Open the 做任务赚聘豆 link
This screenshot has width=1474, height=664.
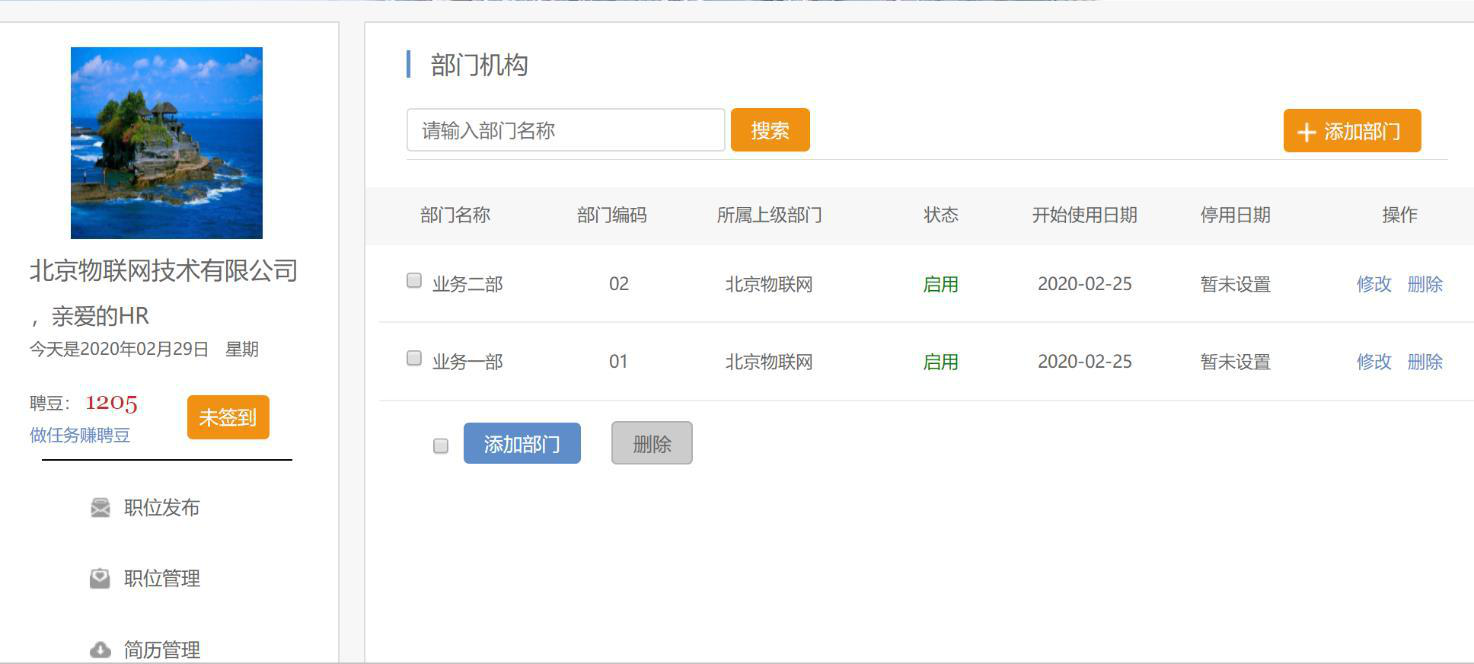pos(80,435)
